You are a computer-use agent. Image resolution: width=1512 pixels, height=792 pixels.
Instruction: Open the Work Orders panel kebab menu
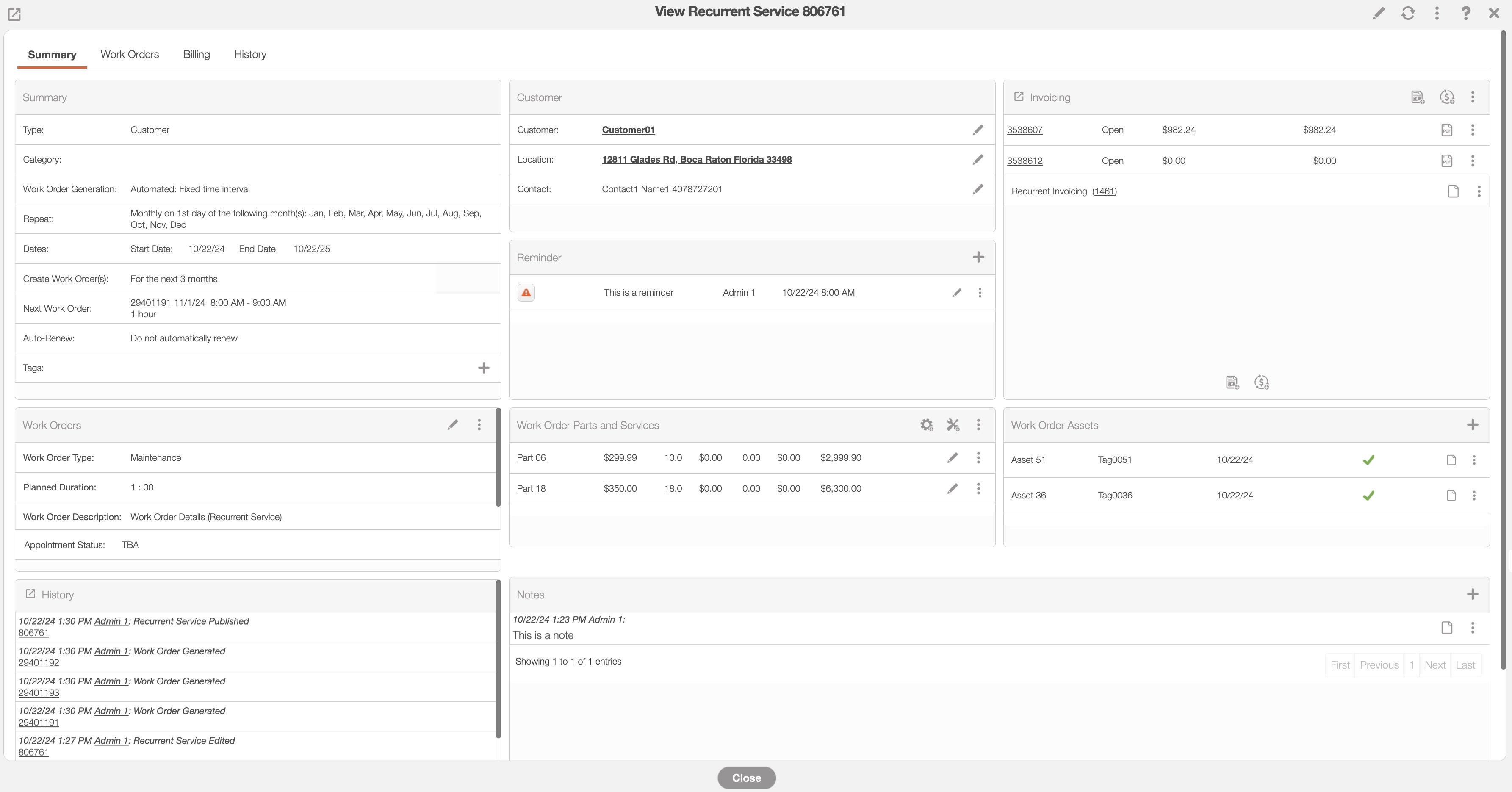pos(479,424)
